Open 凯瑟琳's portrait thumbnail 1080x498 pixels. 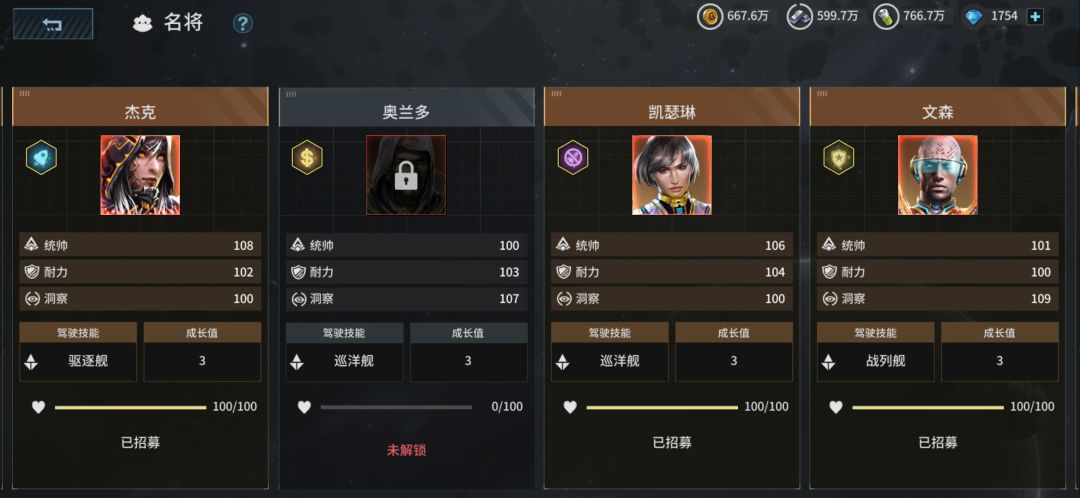point(672,175)
